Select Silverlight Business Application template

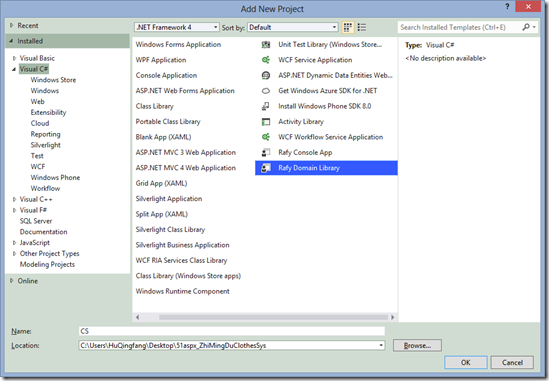tap(182, 245)
